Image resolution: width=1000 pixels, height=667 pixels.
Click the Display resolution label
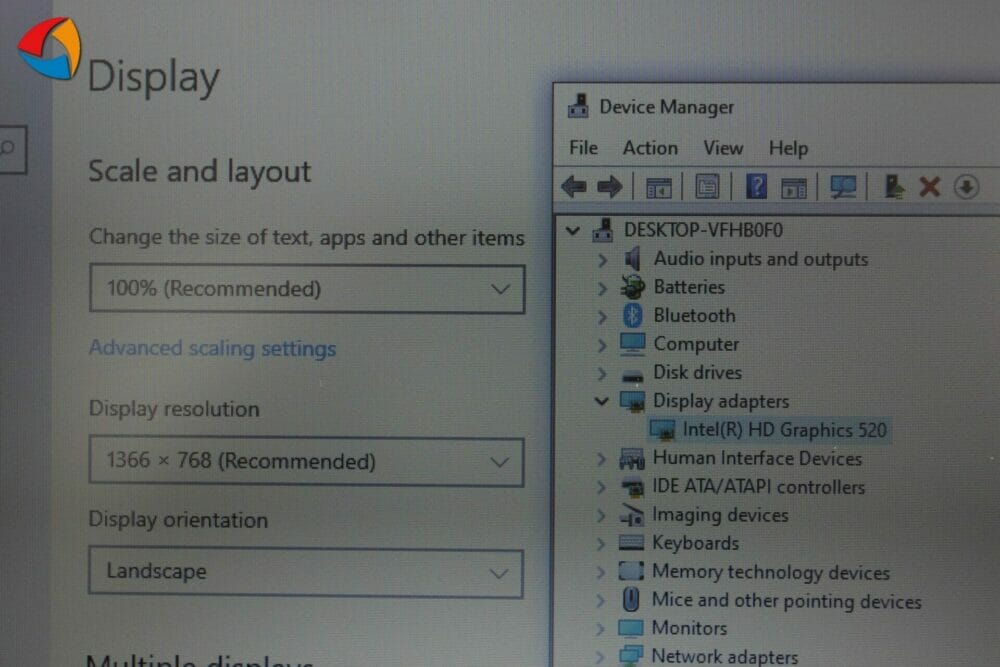pos(174,409)
